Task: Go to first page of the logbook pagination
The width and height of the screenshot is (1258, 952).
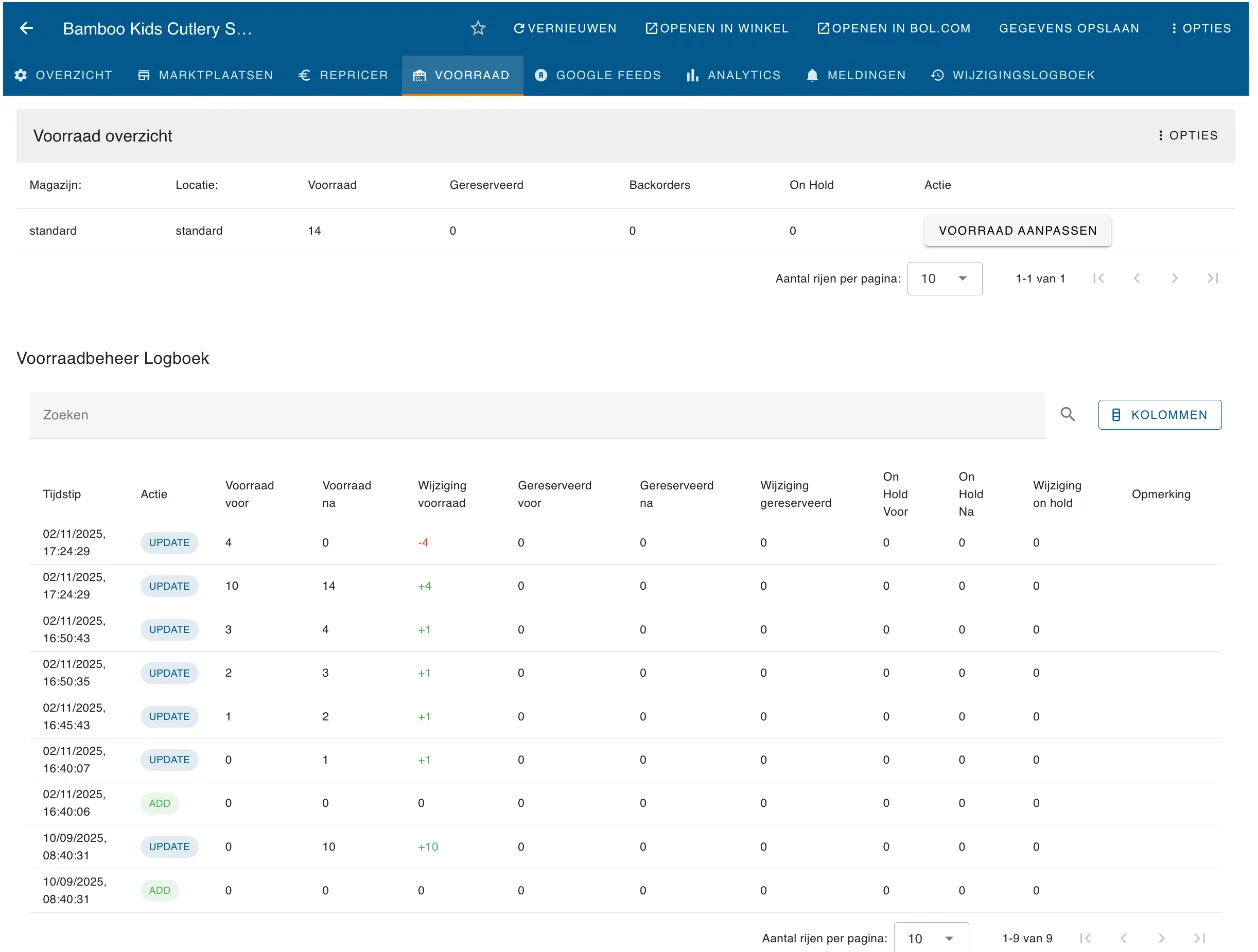Action: point(1086,938)
